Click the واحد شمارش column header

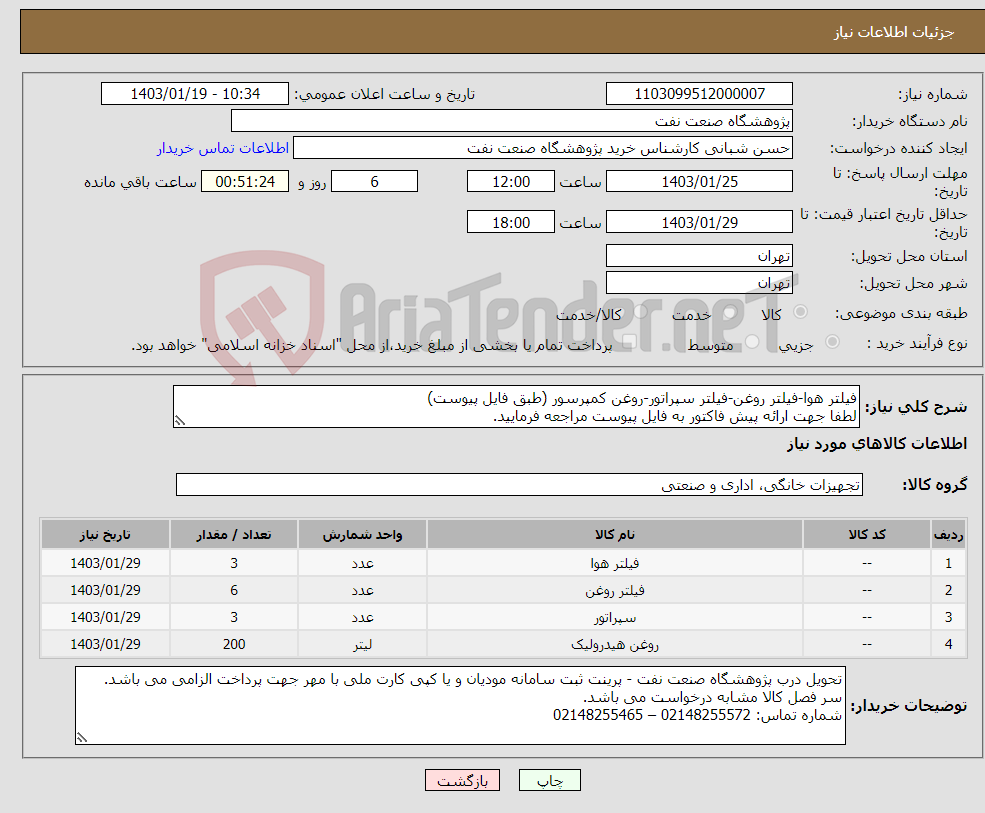point(362,535)
